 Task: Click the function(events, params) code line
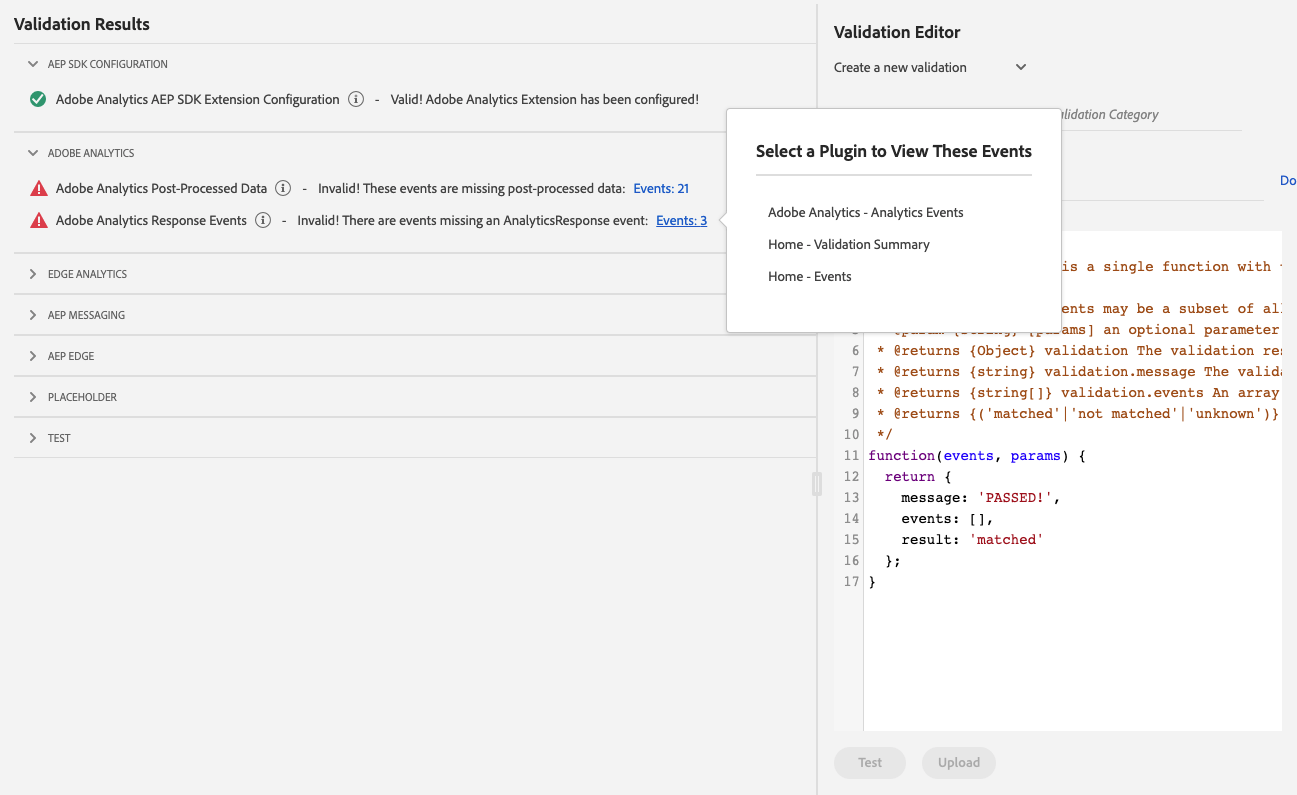(977, 455)
